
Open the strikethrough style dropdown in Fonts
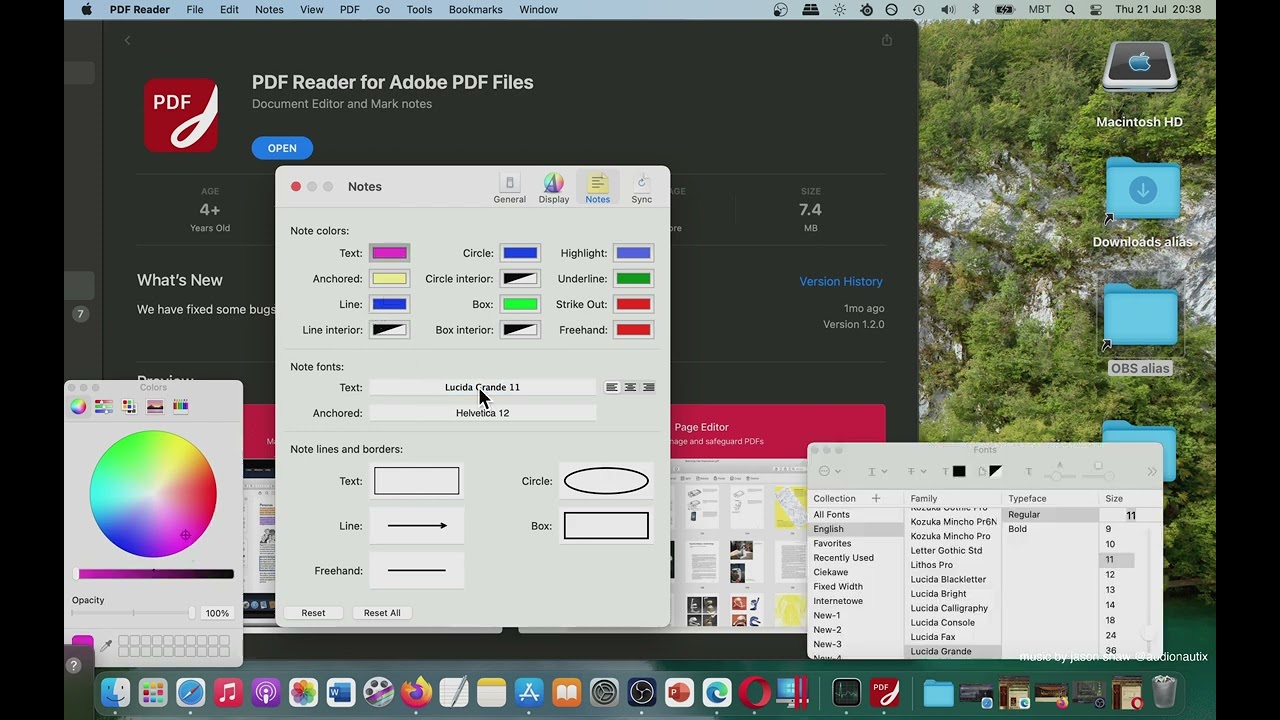point(916,471)
